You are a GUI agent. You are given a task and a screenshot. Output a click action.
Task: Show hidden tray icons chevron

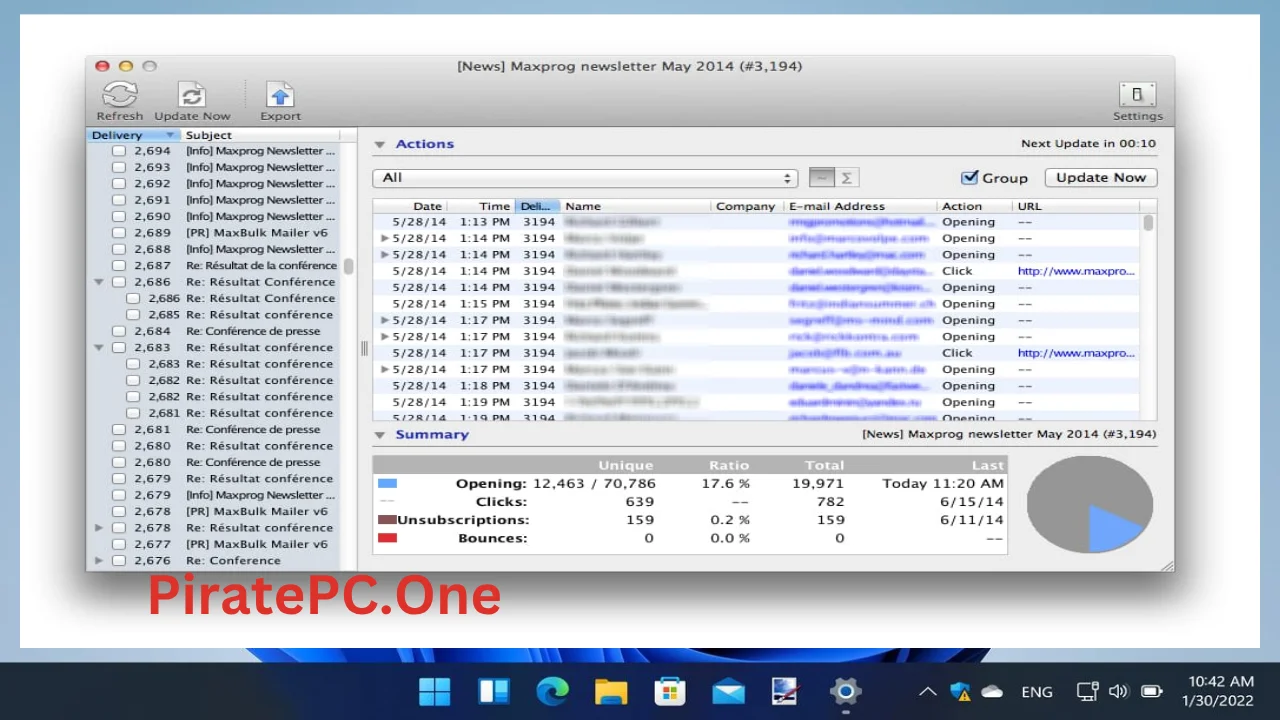click(927, 691)
